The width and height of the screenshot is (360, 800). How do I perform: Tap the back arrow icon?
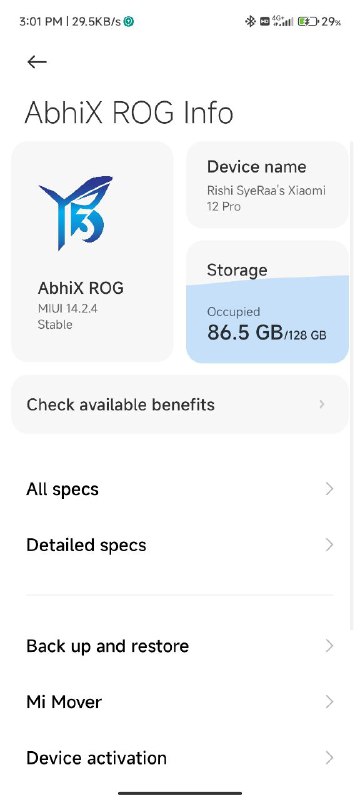(x=37, y=62)
